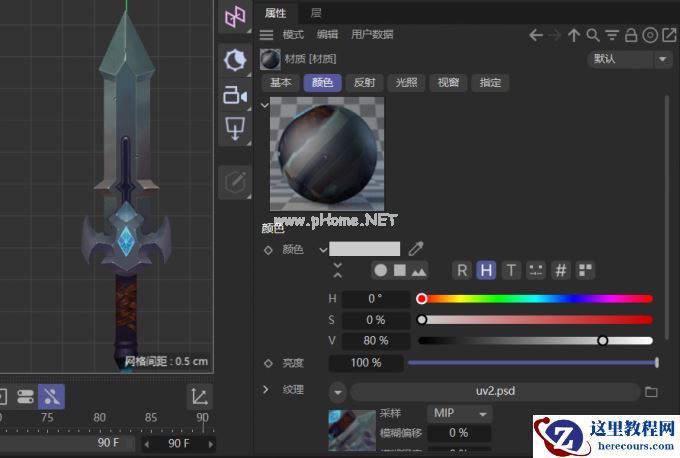The height and width of the screenshot is (458, 680).
Task: Click the 模糊偏移 0 % field
Action: (x=459, y=433)
